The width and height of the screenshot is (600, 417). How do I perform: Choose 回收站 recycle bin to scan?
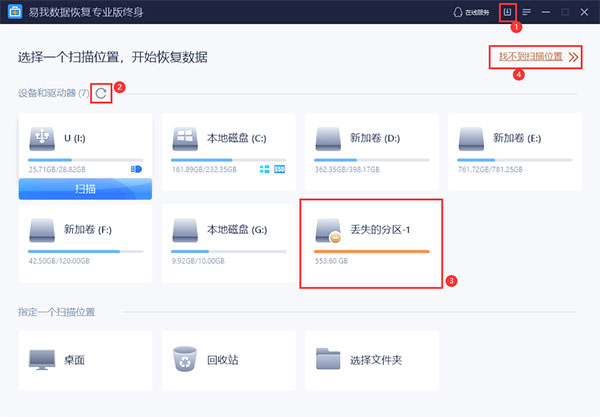228,357
